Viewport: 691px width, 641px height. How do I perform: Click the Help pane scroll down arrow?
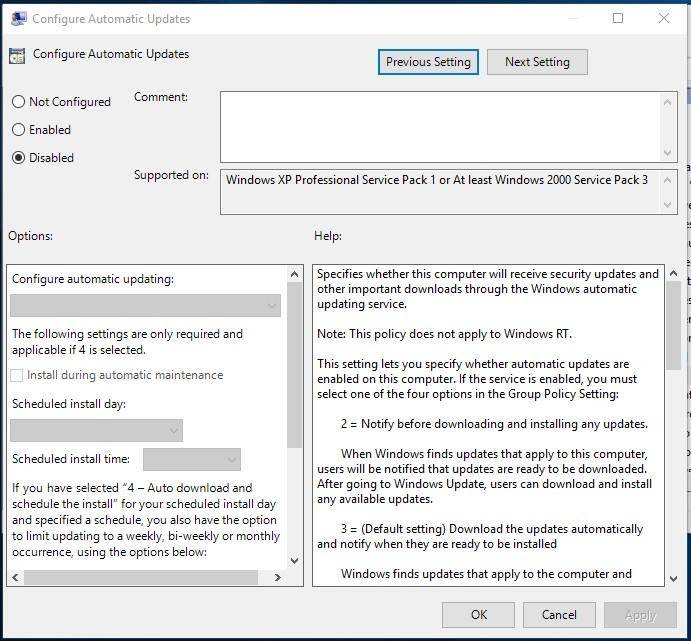tap(673, 578)
